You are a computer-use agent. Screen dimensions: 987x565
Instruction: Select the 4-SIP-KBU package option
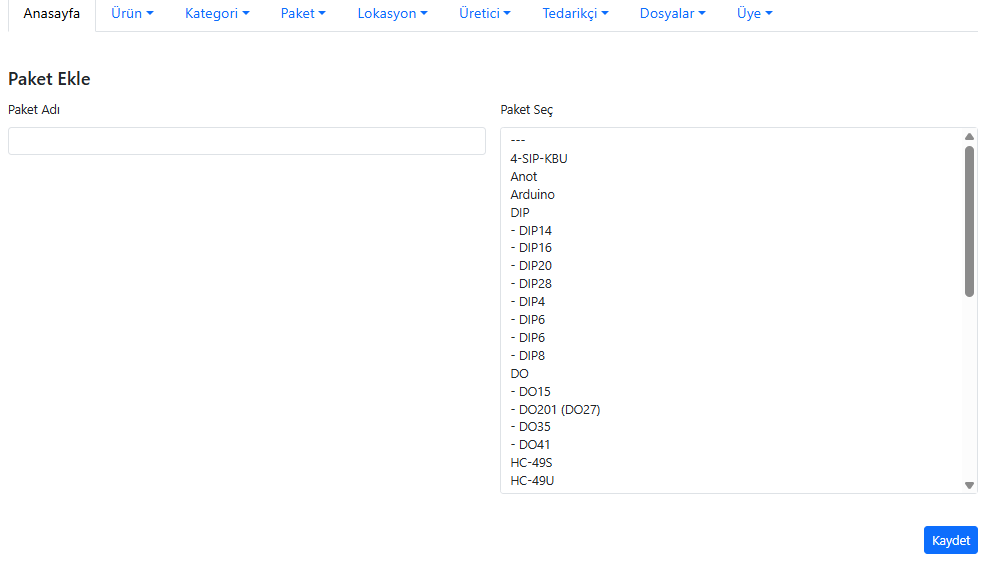(539, 158)
